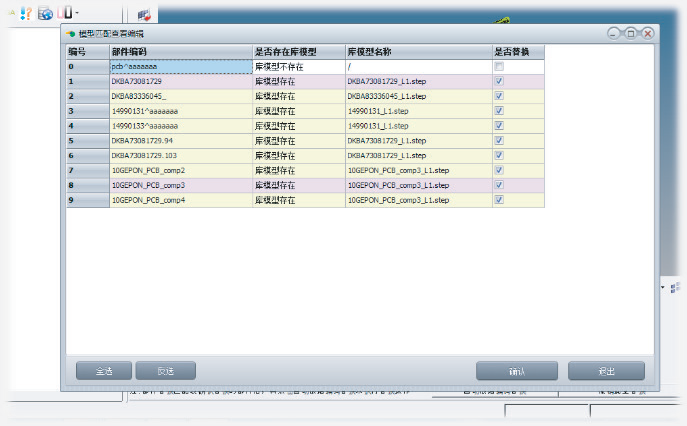Click the 部件编码 column header
The height and width of the screenshot is (426, 687).
tap(179, 50)
